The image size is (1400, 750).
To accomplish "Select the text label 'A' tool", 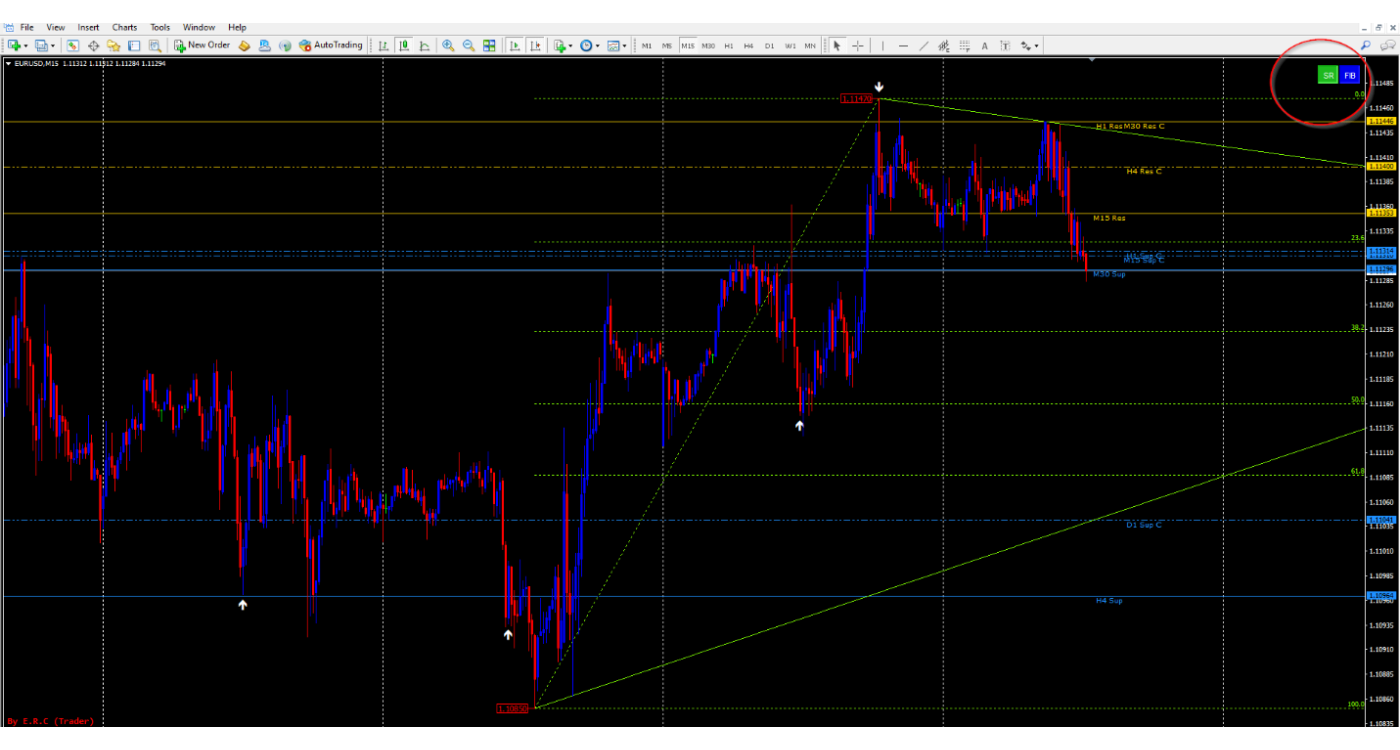I will point(984,45).
